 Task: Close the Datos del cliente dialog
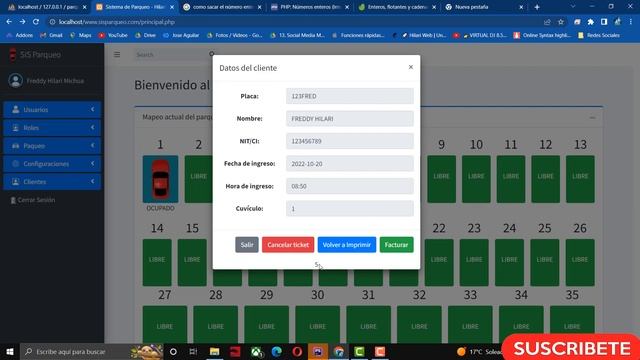click(411, 67)
